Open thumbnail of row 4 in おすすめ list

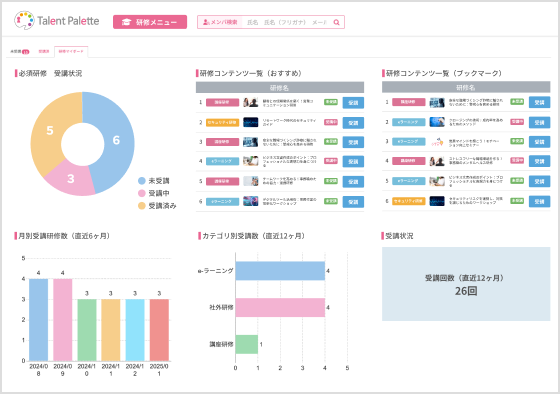click(250, 161)
